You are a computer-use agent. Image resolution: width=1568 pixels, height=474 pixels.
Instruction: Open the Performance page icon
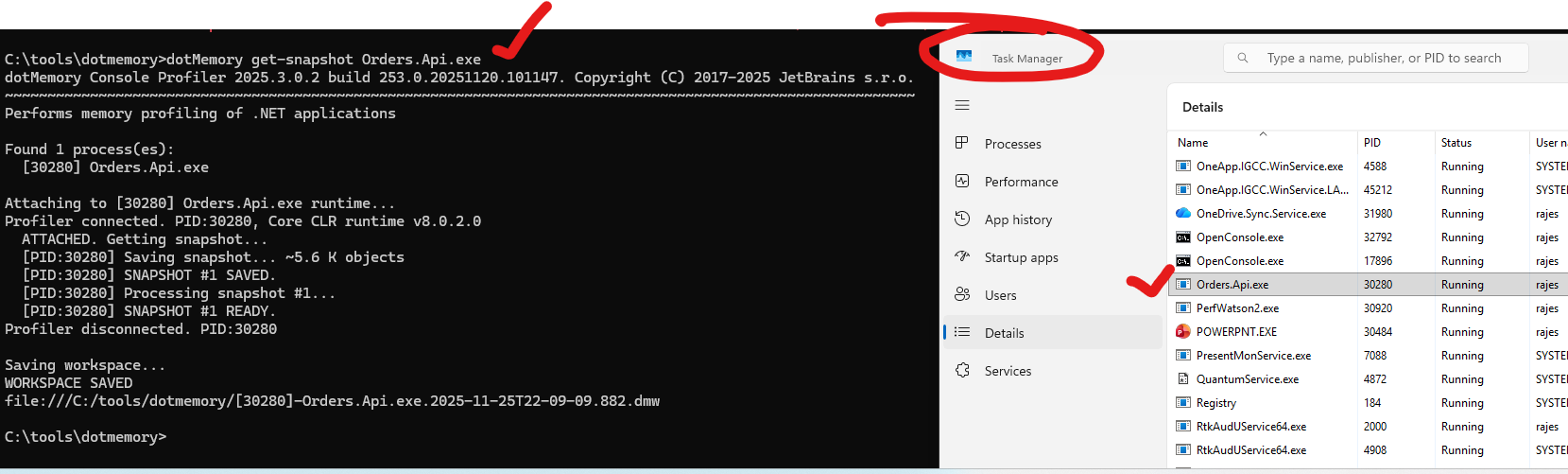962,181
